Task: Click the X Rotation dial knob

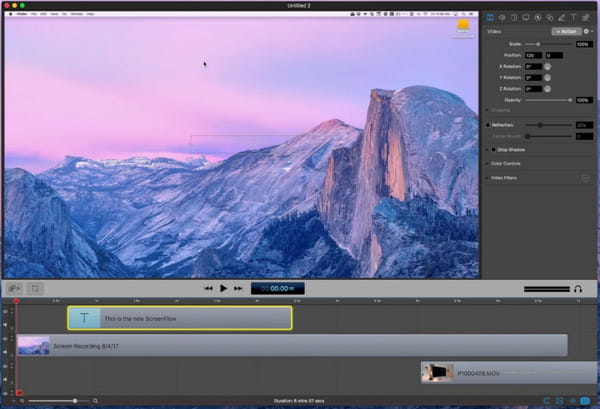Action: click(x=548, y=67)
